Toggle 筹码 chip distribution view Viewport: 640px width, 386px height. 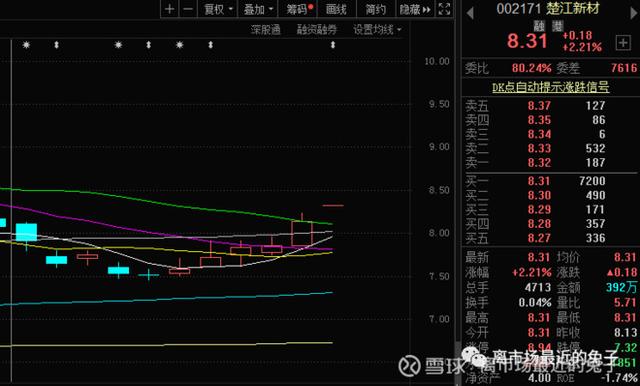[x=299, y=9]
